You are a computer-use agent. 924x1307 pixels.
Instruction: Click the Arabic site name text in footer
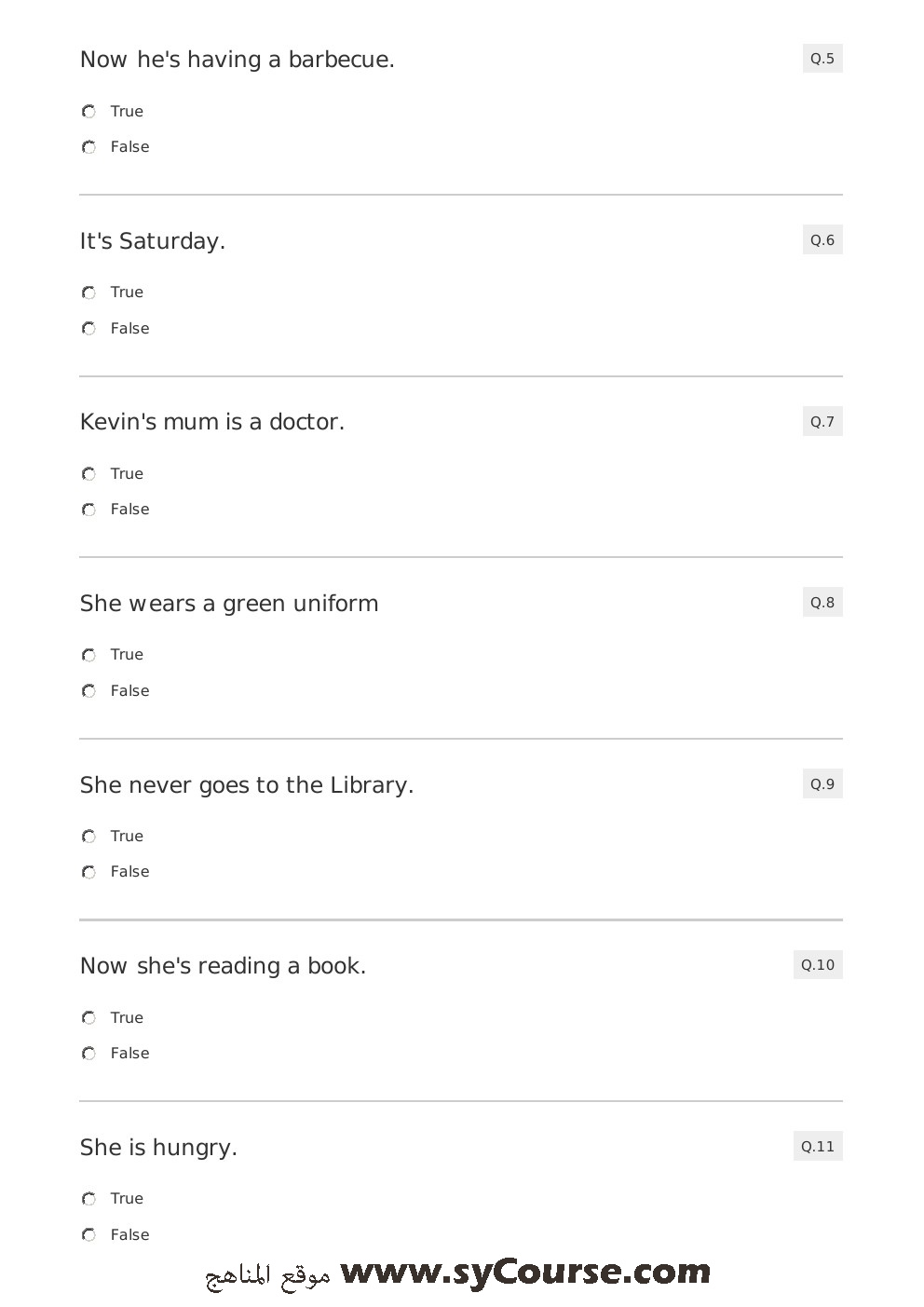click(x=268, y=1274)
